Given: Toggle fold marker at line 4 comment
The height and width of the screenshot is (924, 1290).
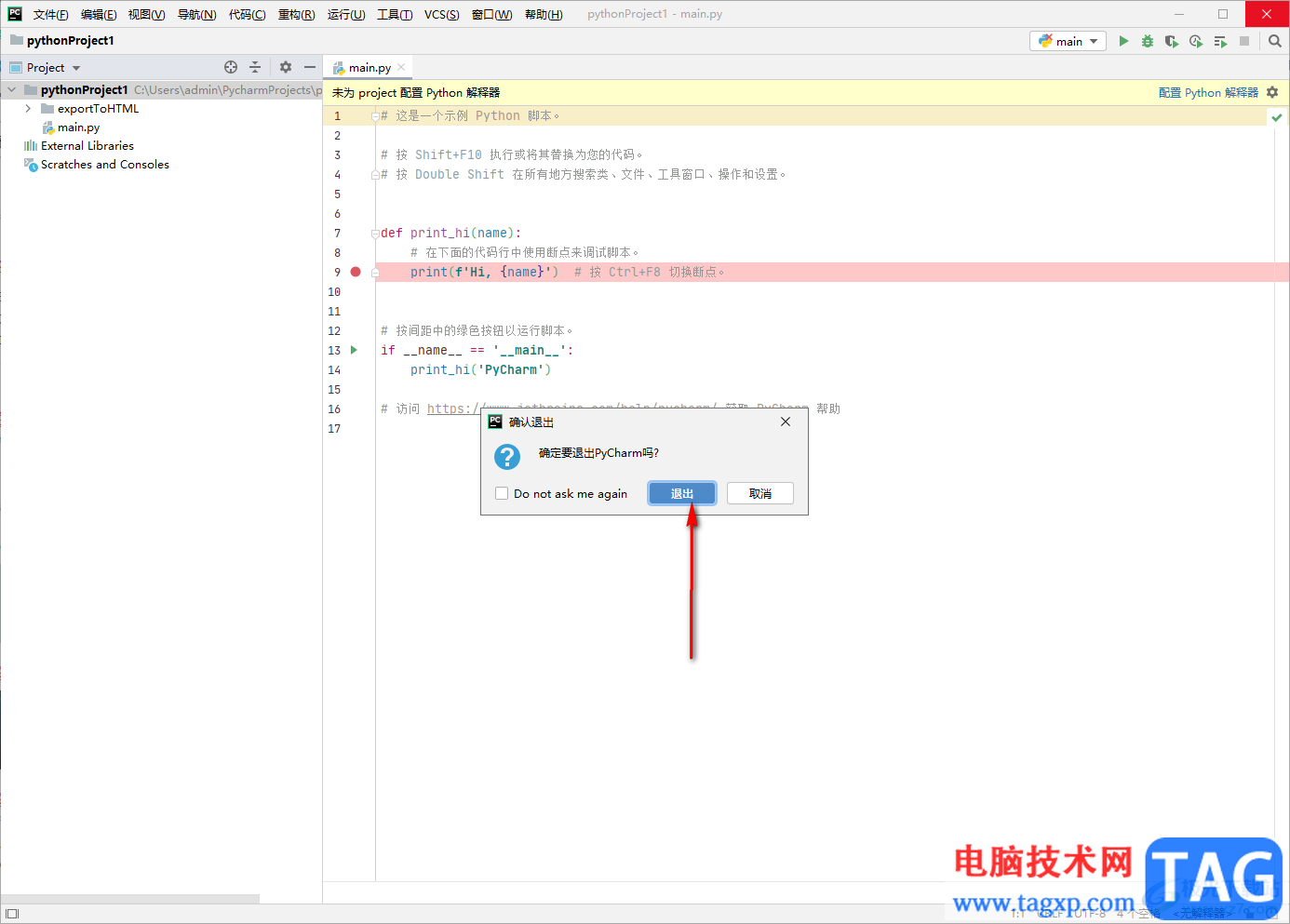Looking at the screenshot, I should [375, 175].
